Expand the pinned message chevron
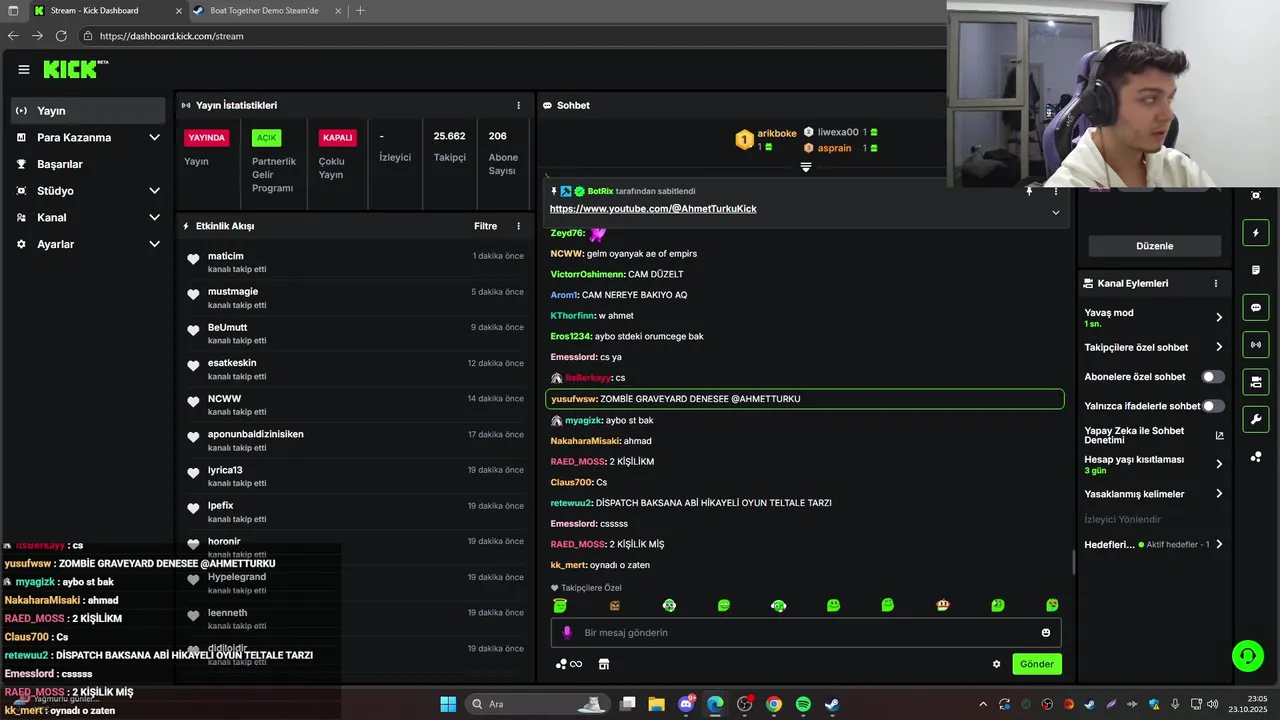1280x720 pixels. click(x=1055, y=212)
